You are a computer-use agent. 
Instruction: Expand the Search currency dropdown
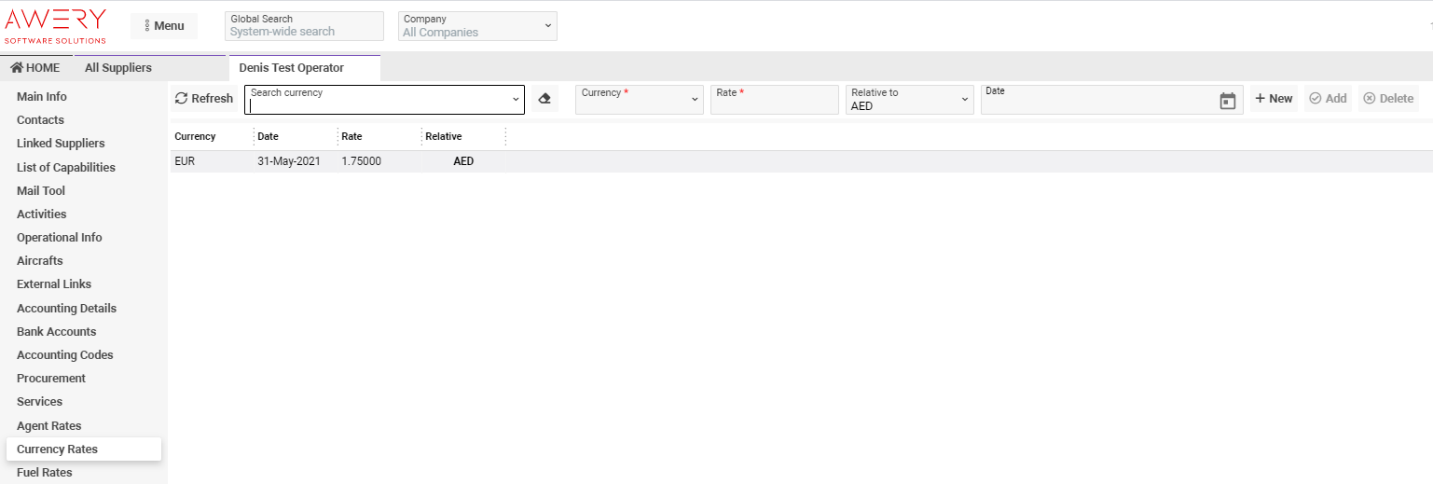coord(516,100)
